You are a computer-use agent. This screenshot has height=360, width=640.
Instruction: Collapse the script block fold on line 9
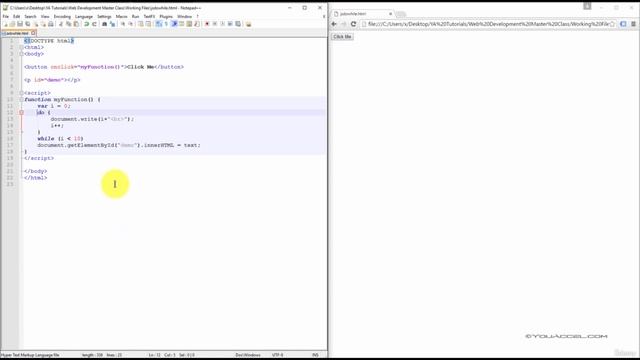pyautogui.click(x=21, y=93)
